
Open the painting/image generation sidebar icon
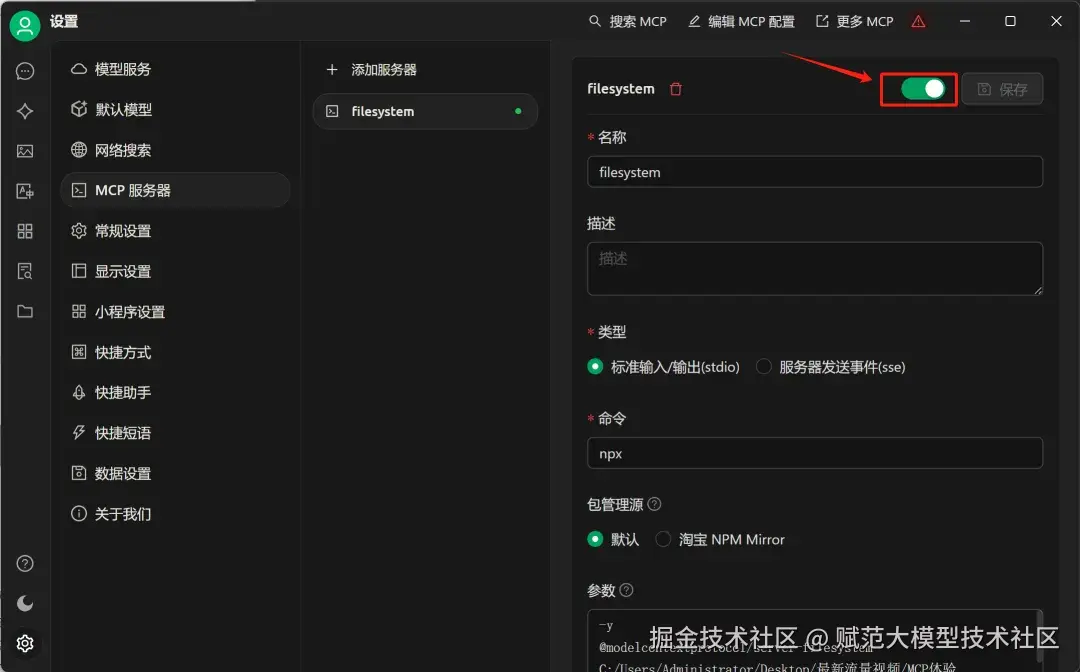pos(25,151)
